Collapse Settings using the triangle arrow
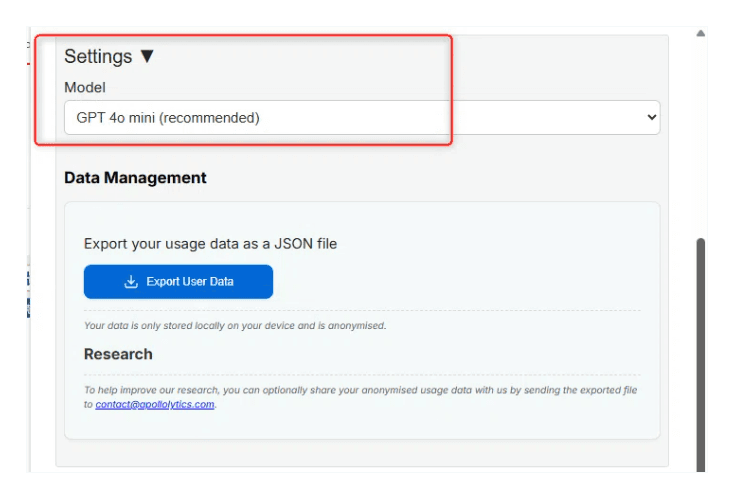Screen dimensions: 734x487 (147, 57)
